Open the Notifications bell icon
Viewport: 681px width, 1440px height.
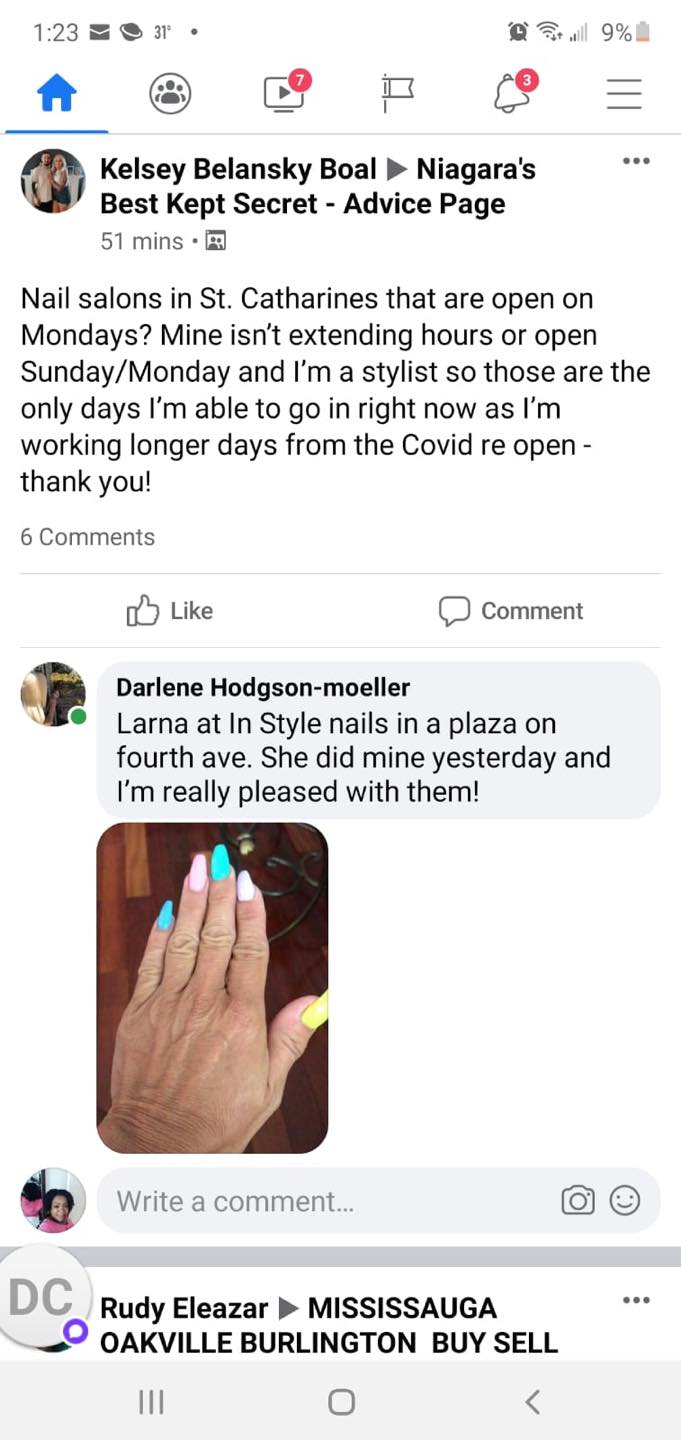tap(514, 91)
